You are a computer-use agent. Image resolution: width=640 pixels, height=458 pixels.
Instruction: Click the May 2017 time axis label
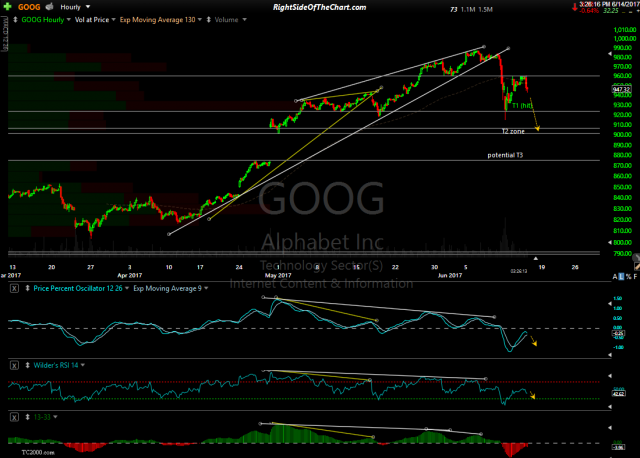[278, 276]
